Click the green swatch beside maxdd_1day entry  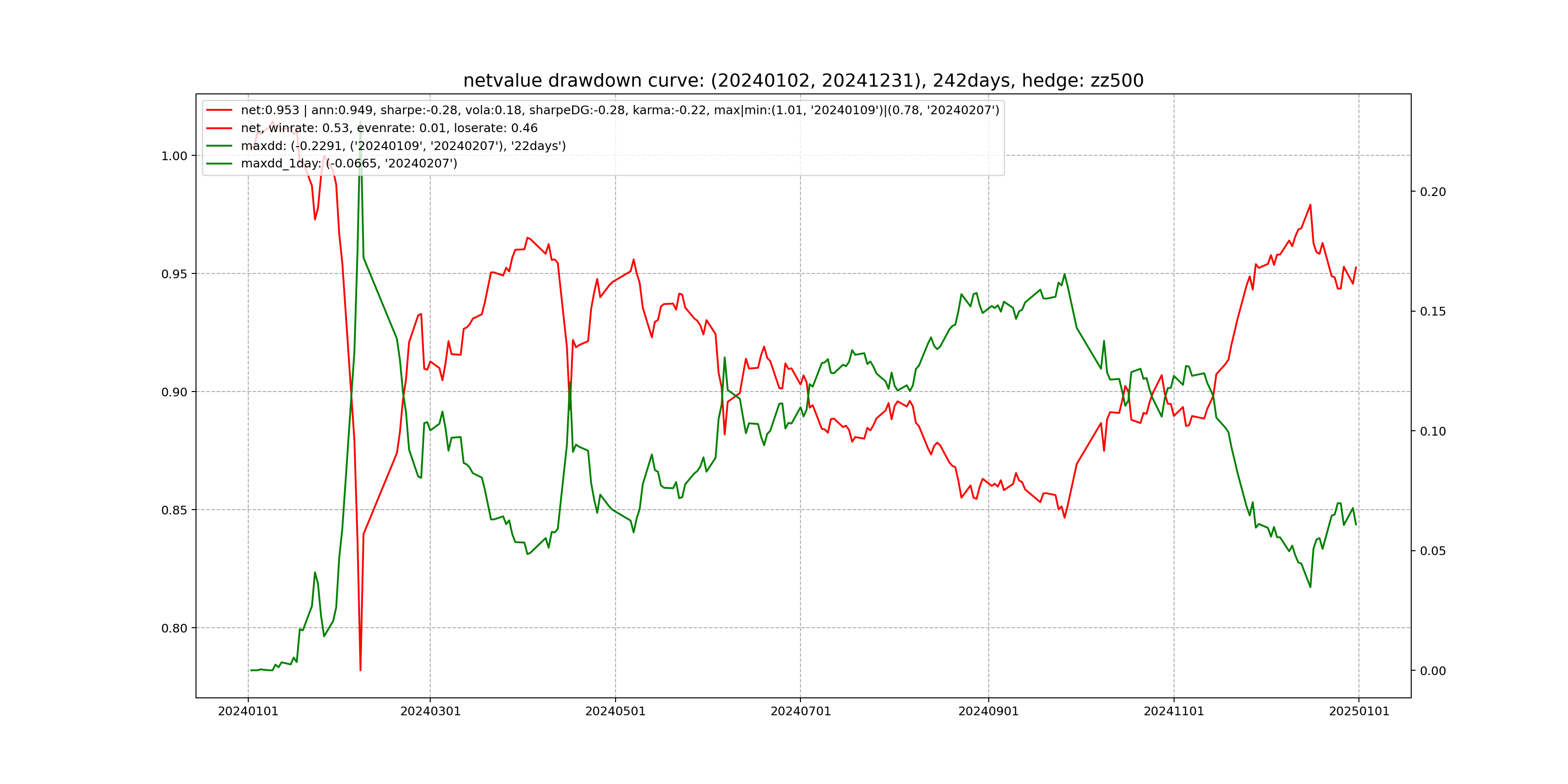tap(219, 163)
